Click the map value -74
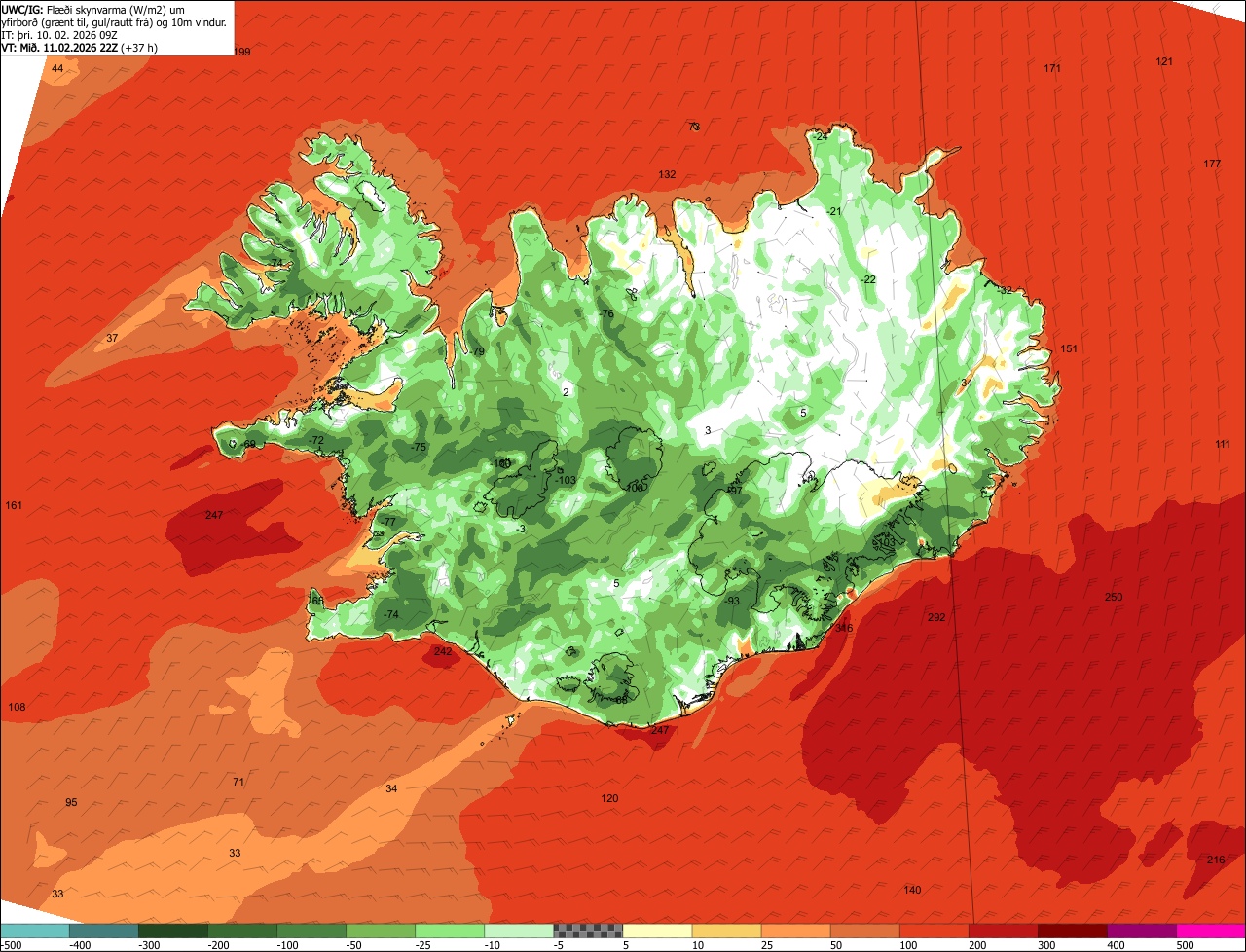This screenshot has height=952, width=1246. 391,614
